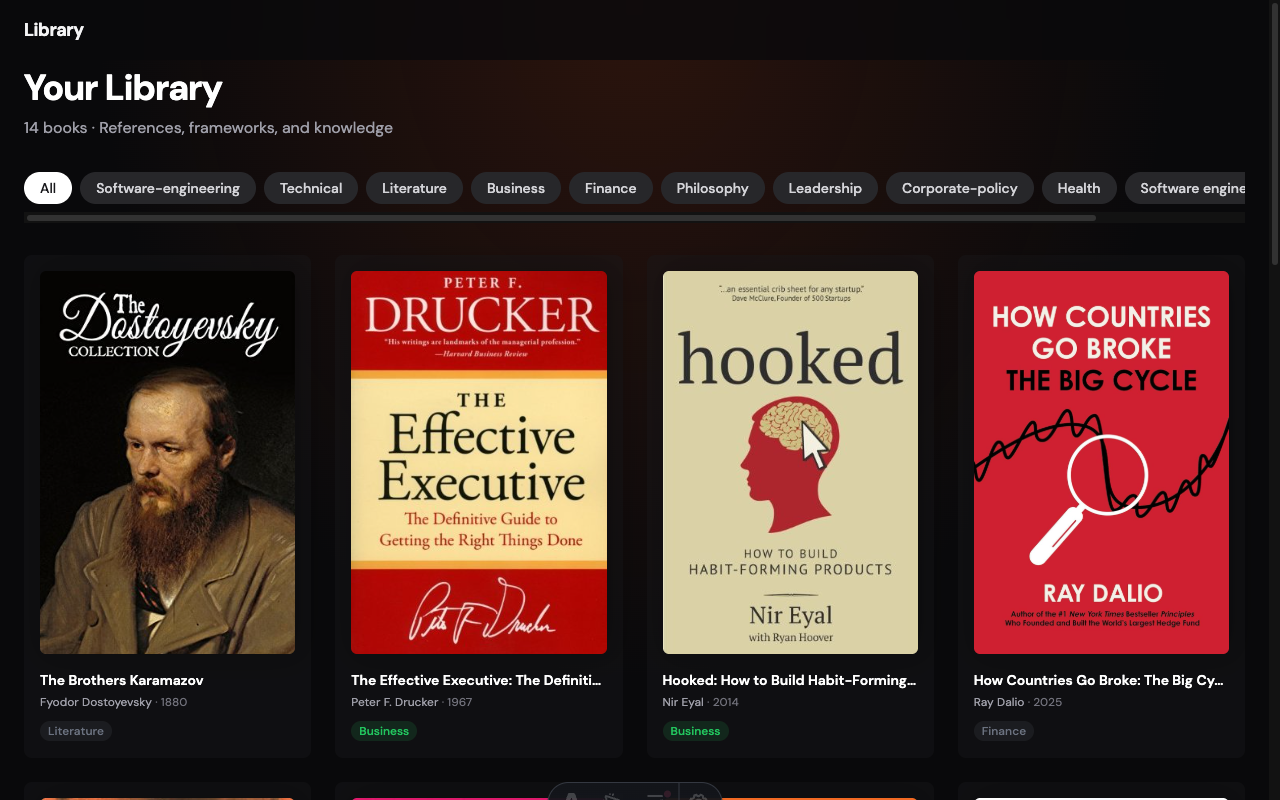Toggle the Technical genre filter
The width and height of the screenshot is (1280, 800).
[x=310, y=188]
